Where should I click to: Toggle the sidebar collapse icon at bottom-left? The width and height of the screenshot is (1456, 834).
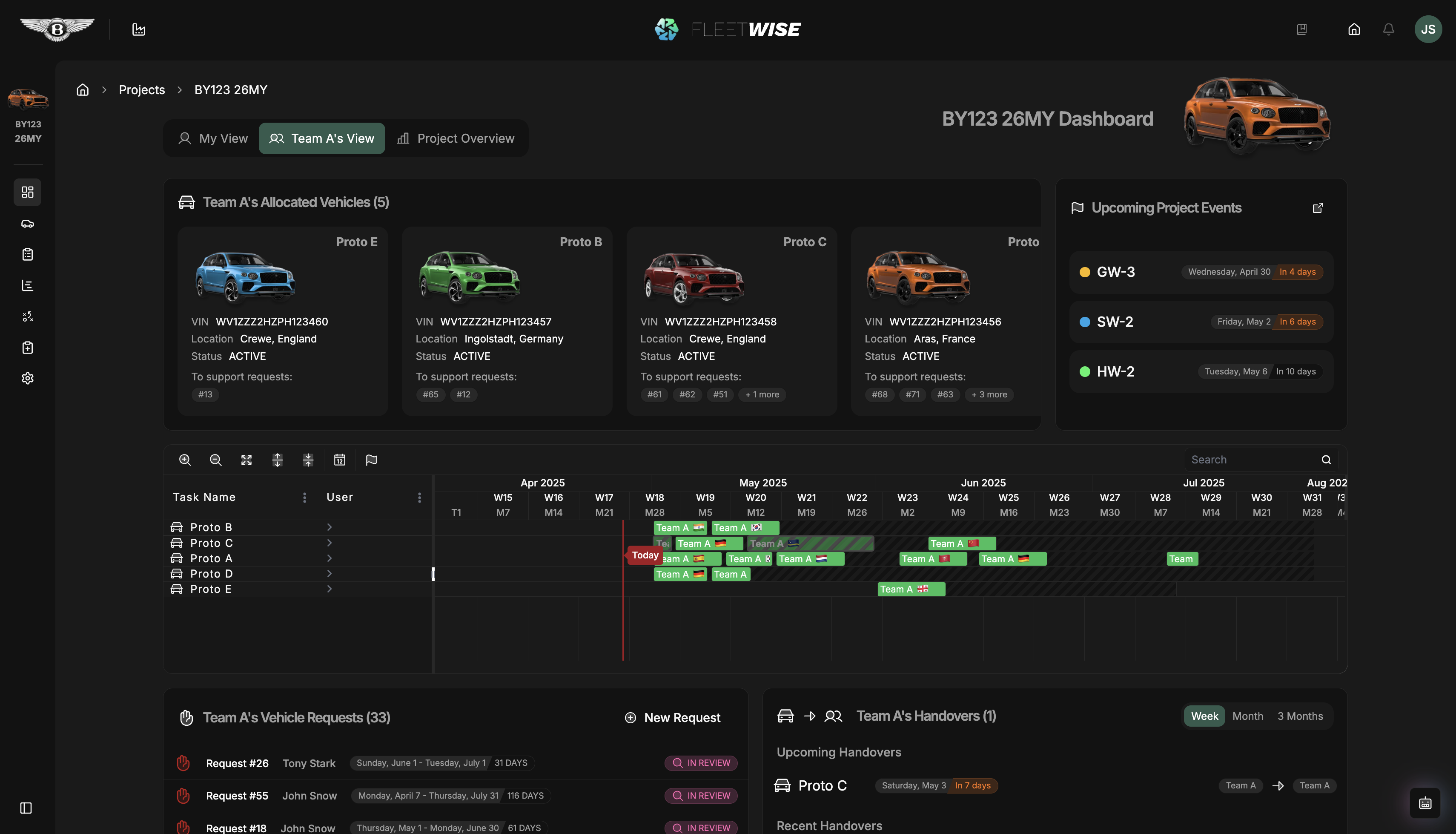pos(26,808)
